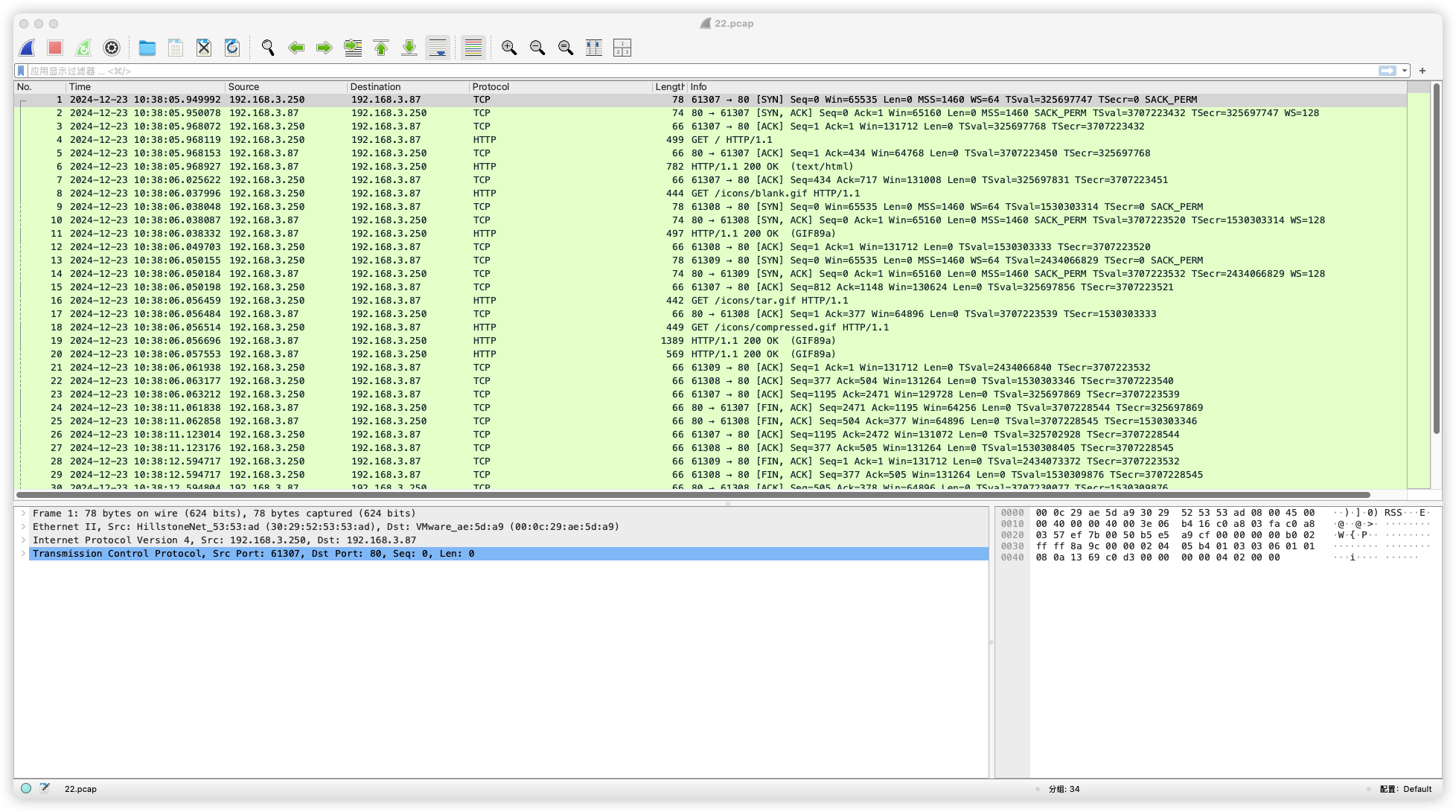Viewport: 1456px width, 812px height.
Task: Click packet list horizontal scrollbar
Action: (693, 494)
